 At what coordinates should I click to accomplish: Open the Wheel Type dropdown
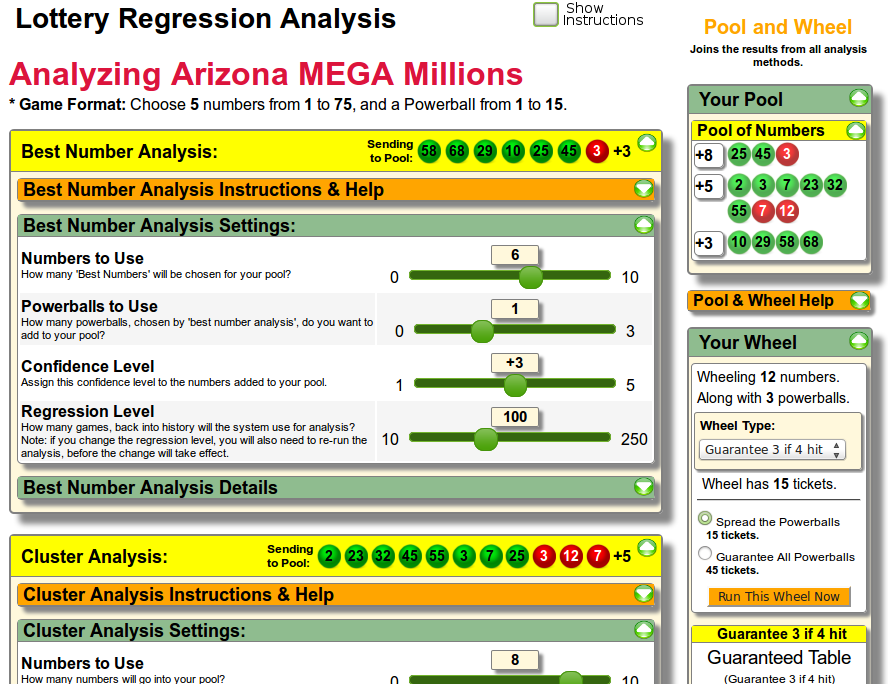(x=772, y=450)
